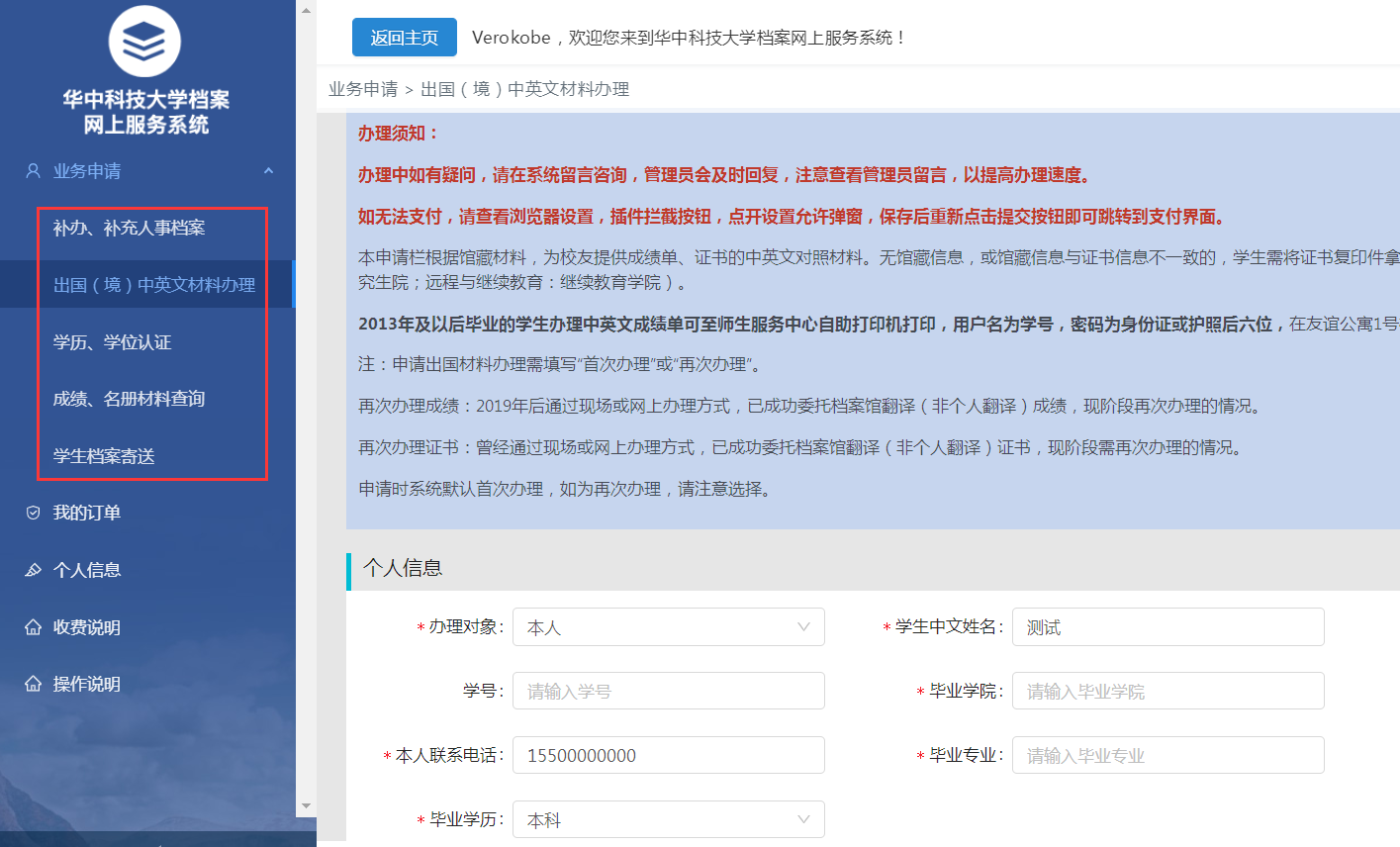1400x847 pixels.
Task: Click the user icon beside 业务申请
Action: click(x=33, y=171)
